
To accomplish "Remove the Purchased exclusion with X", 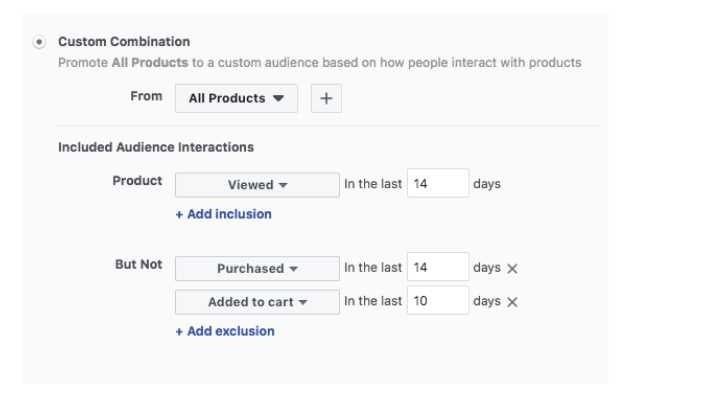I will 513,269.
